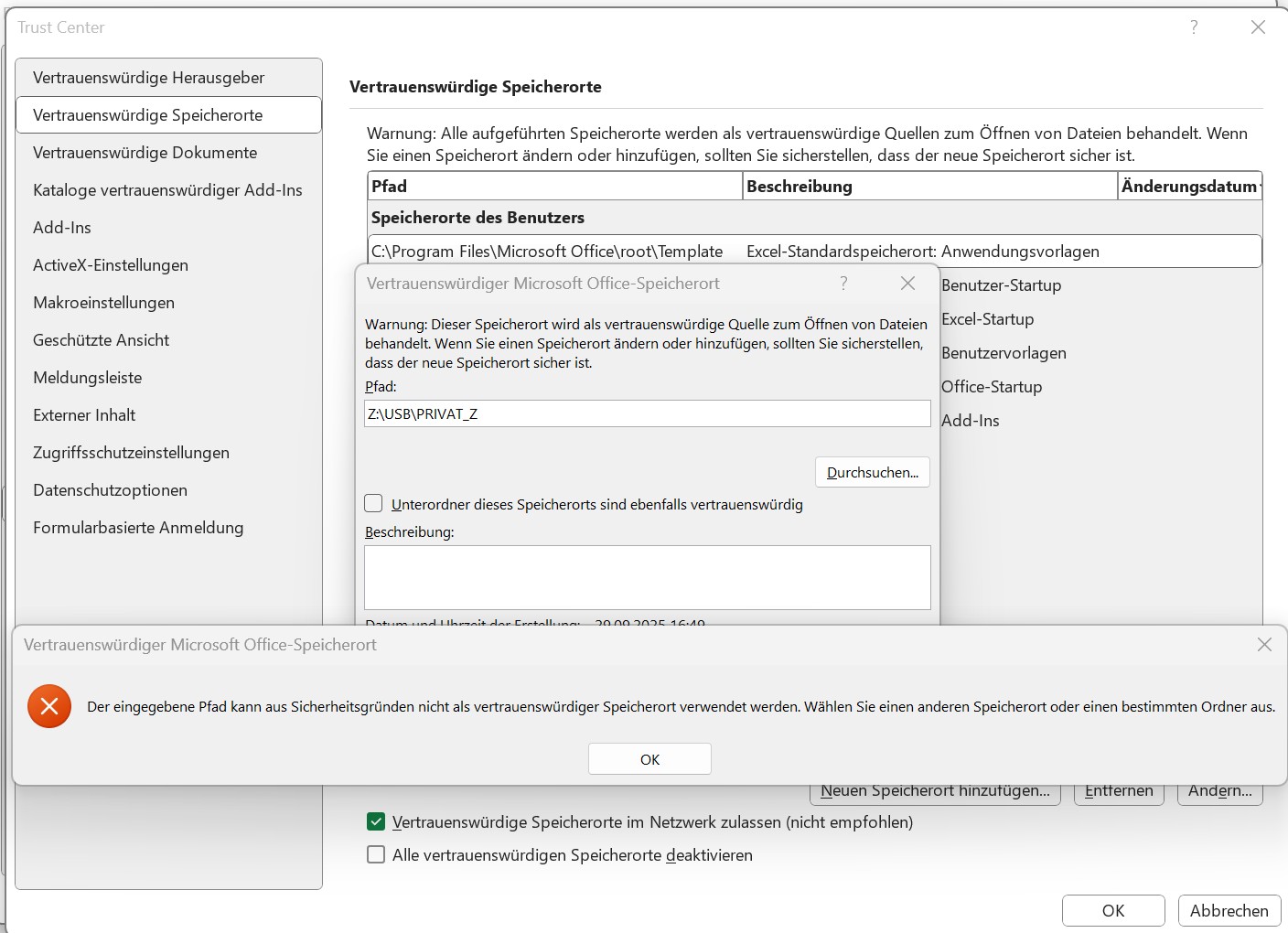Viewport: 1288px width, 933px height.
Task: Open Makroeinstellungen section
Action: [169, 303]
